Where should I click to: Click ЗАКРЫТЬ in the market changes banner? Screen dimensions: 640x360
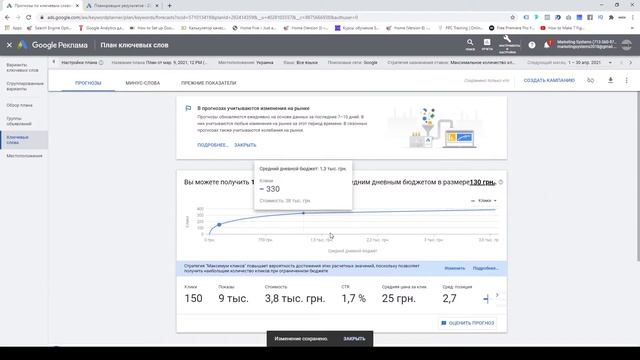[245, 145]
